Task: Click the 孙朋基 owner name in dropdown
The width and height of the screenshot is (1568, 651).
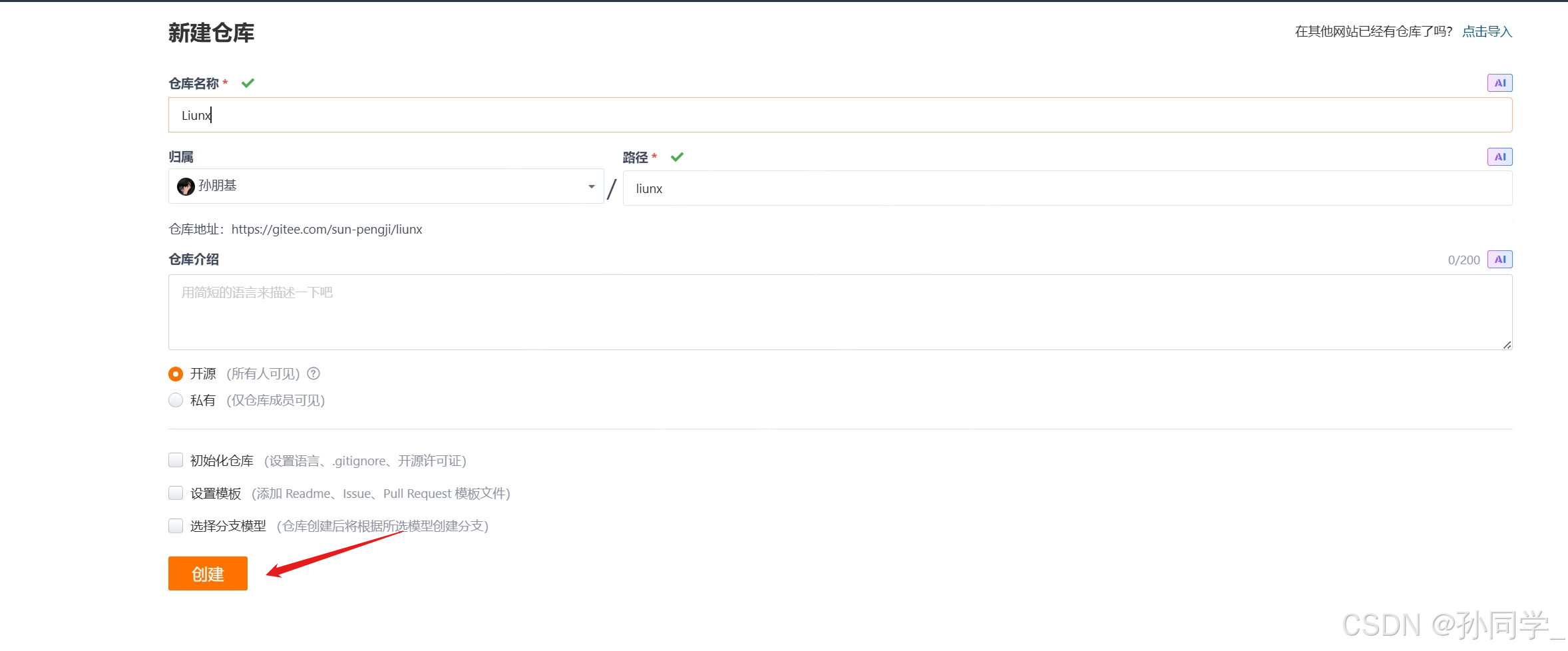Action: point(218,185)
